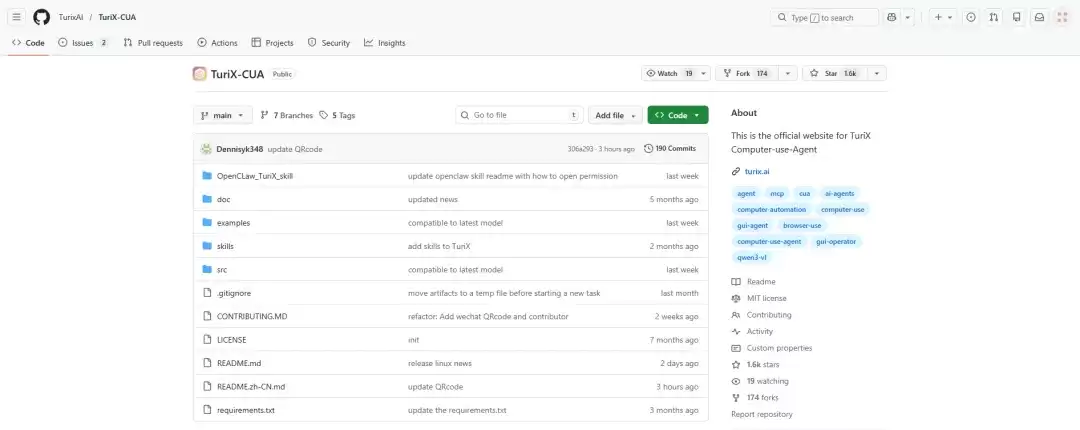Click the 306a293 commit hash
This screenshot has width=1080, height=430.
[580, 149]
